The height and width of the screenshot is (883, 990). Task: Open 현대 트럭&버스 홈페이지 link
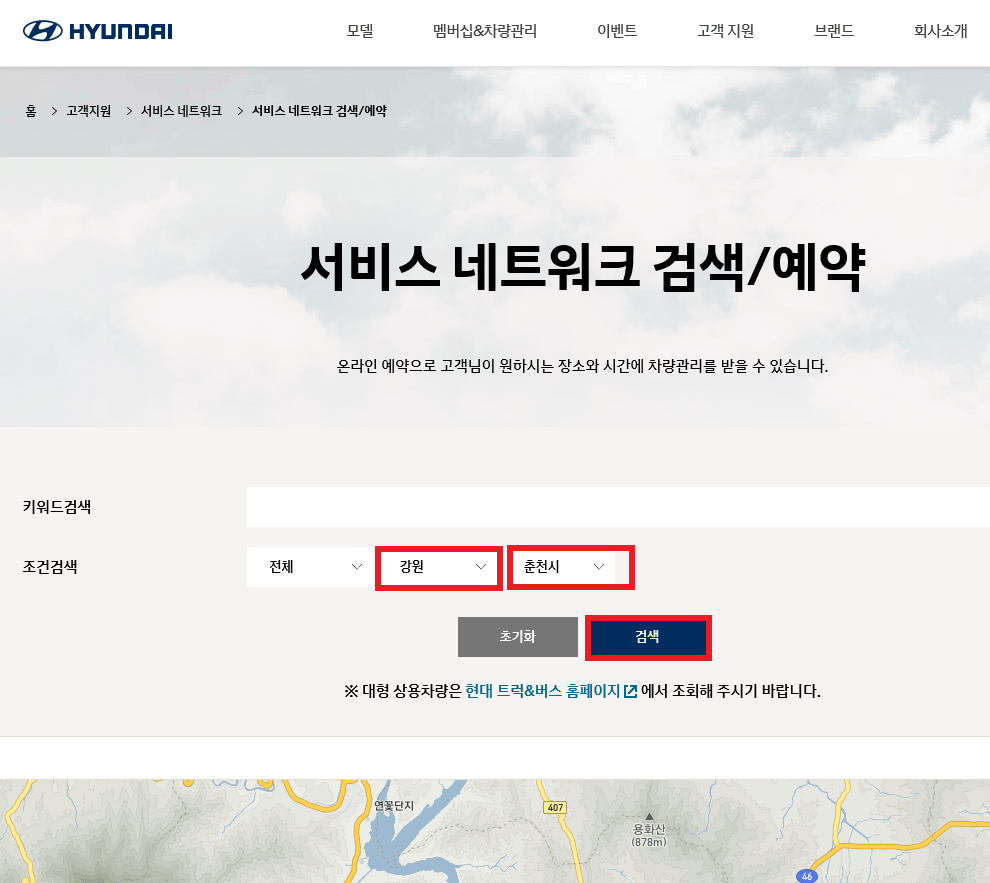[551, 691]
